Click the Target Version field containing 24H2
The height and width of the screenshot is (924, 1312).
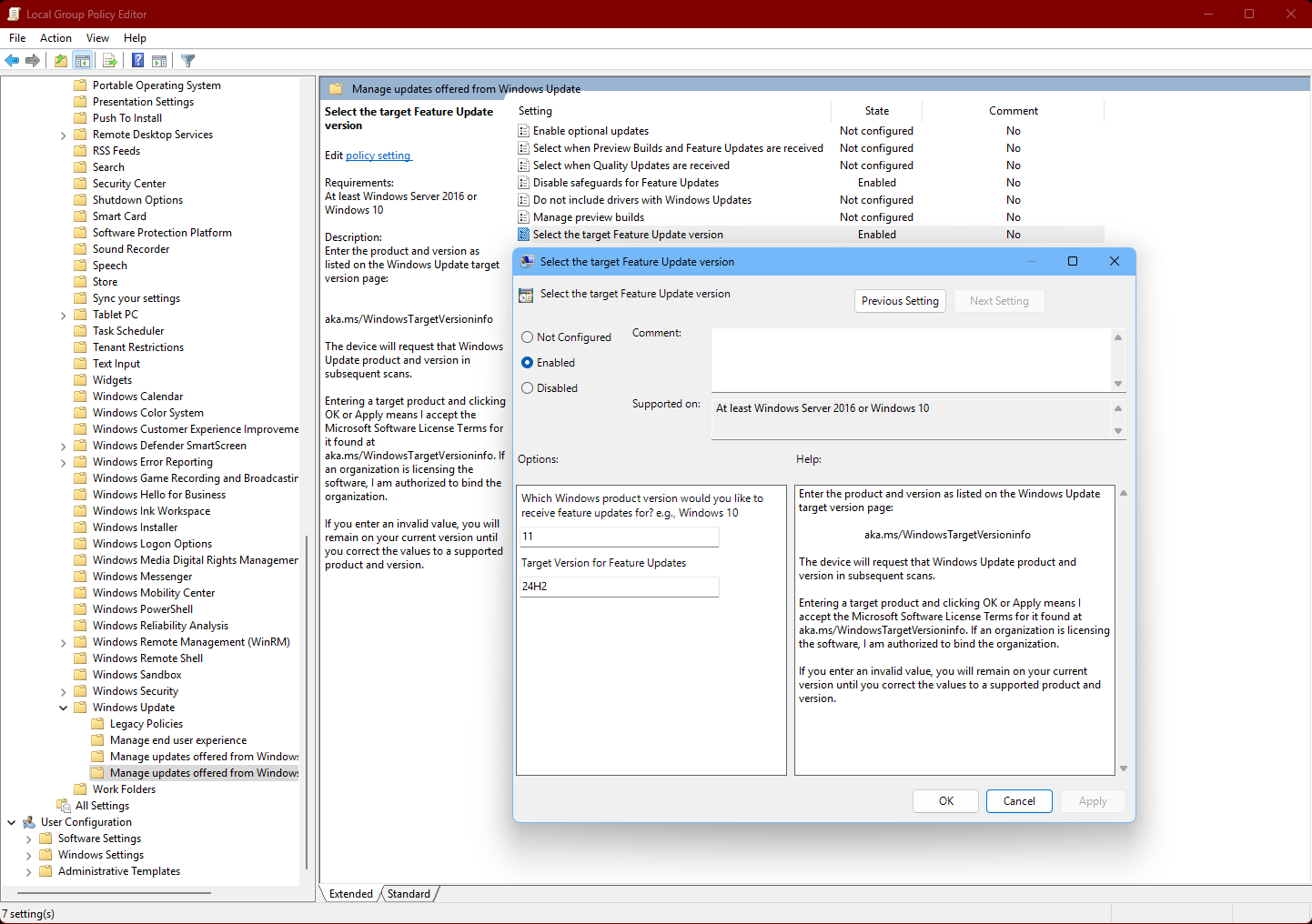[x=619, y=587]
